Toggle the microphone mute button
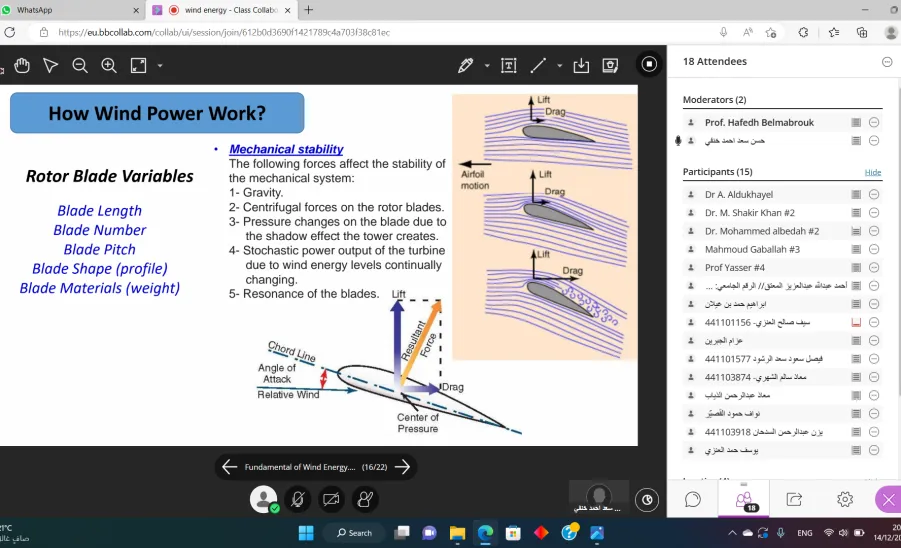Viewport: 901px width, 548px height. [297, 499]
